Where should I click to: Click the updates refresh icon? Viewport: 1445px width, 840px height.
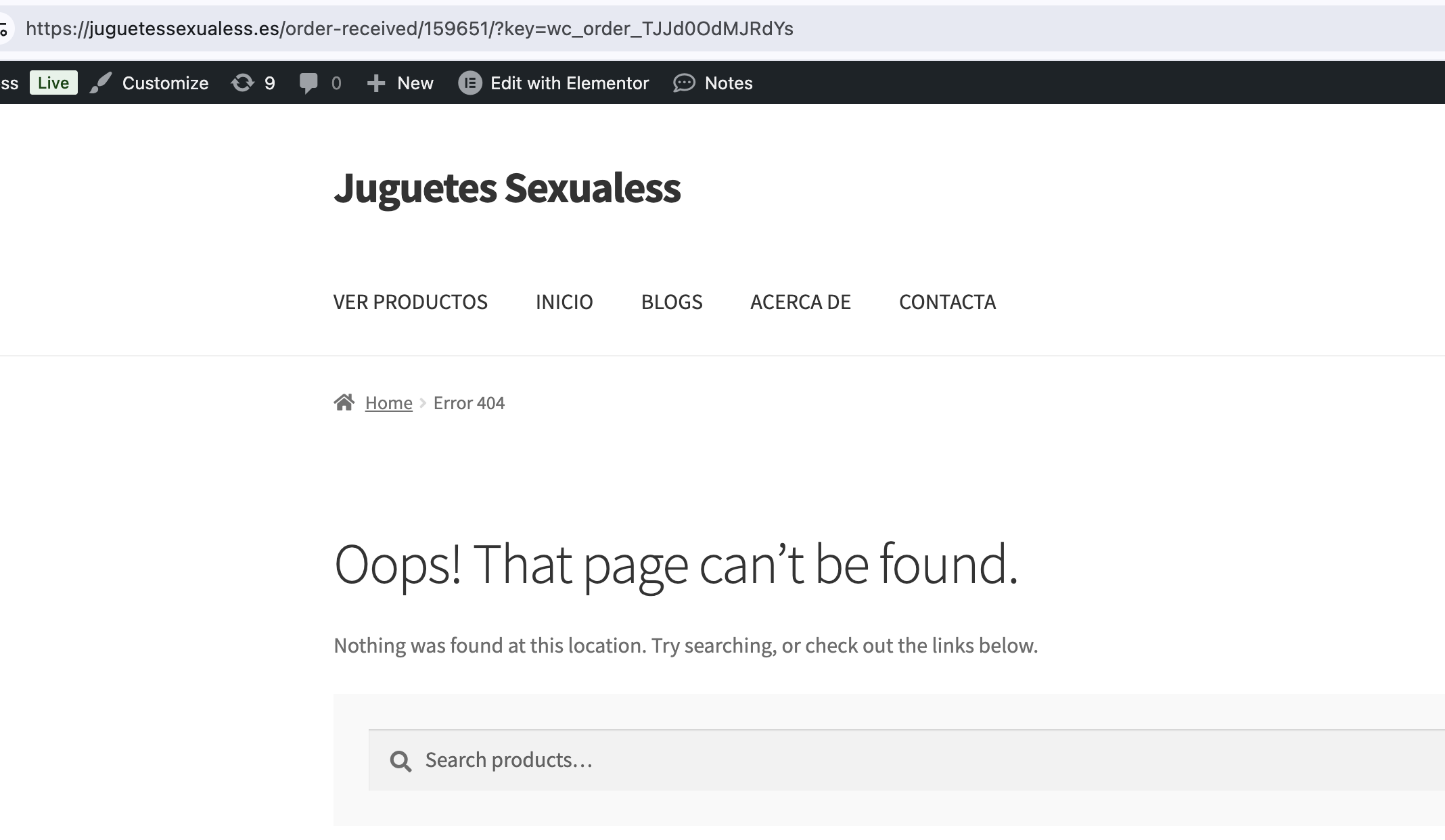tap(242, 83)
